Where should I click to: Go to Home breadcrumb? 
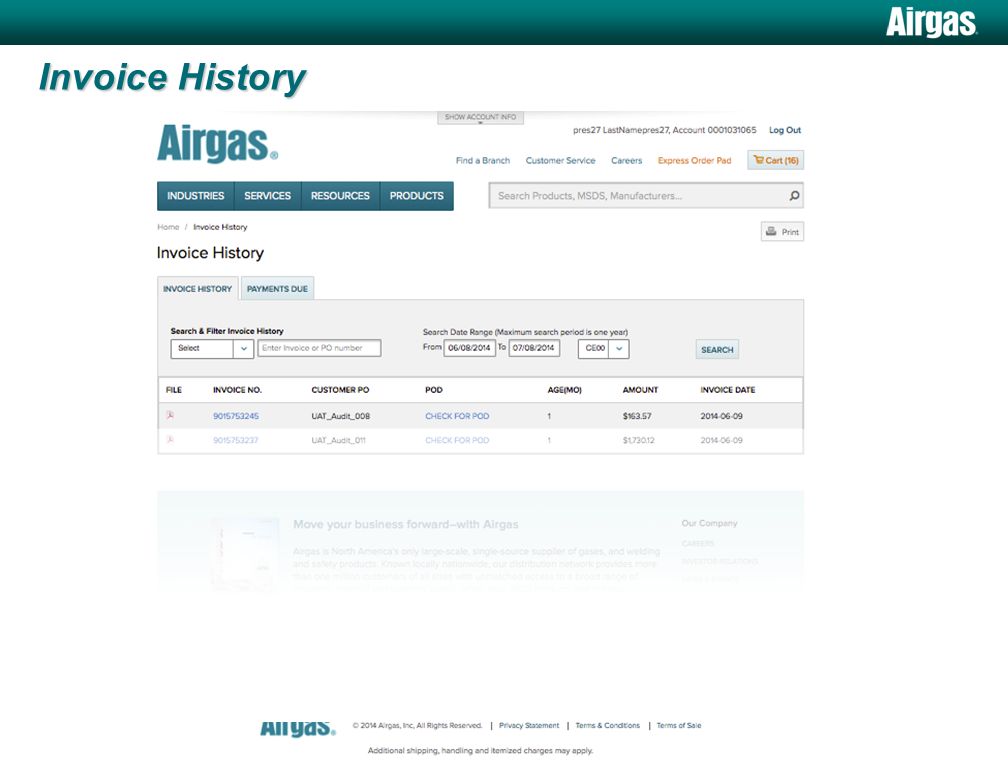coord(168,227)
